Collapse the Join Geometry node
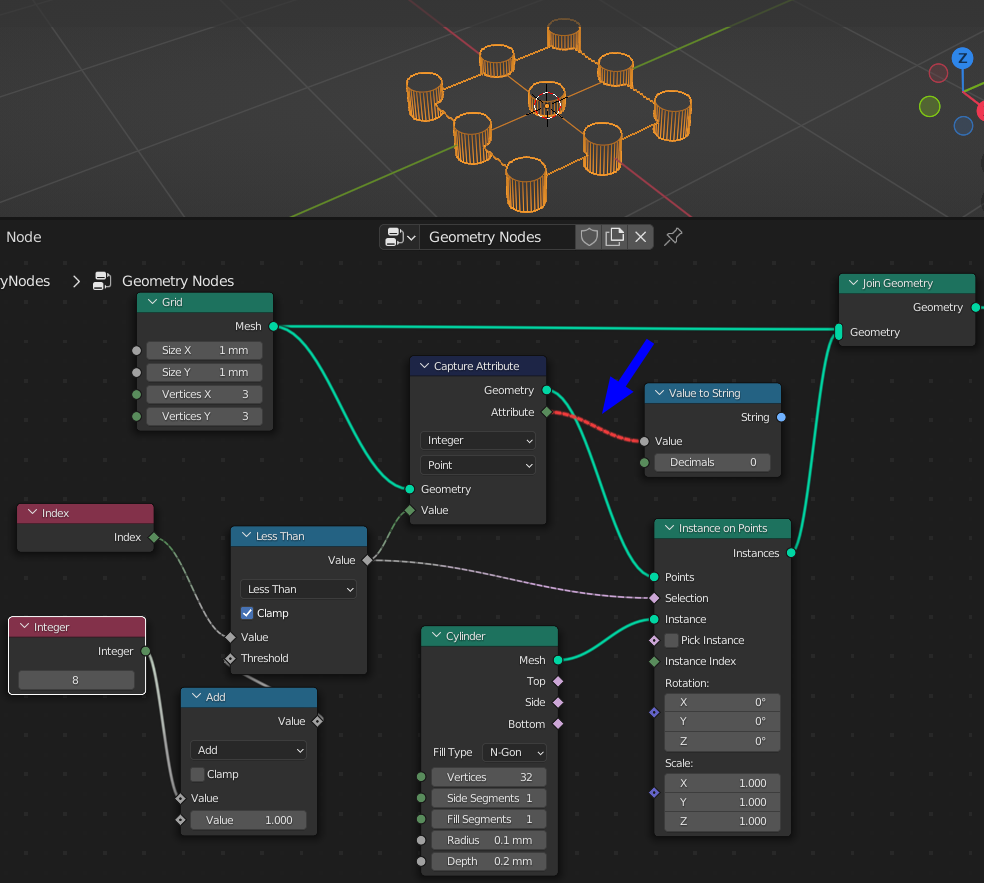This screenshot has width=984, height=883. [x=853, y=283]
